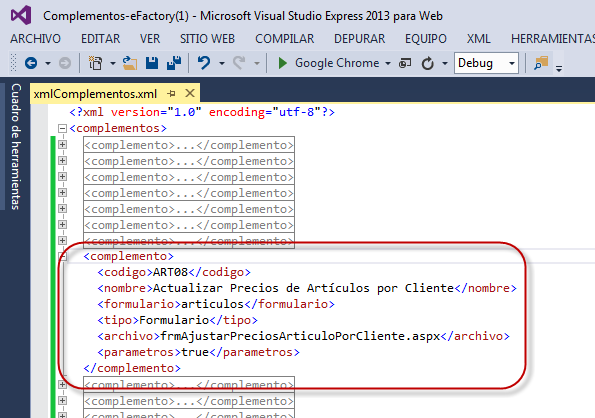Expand the first collapsed complemento node
This screenshot has width=595, height=418.
(62, 145)
